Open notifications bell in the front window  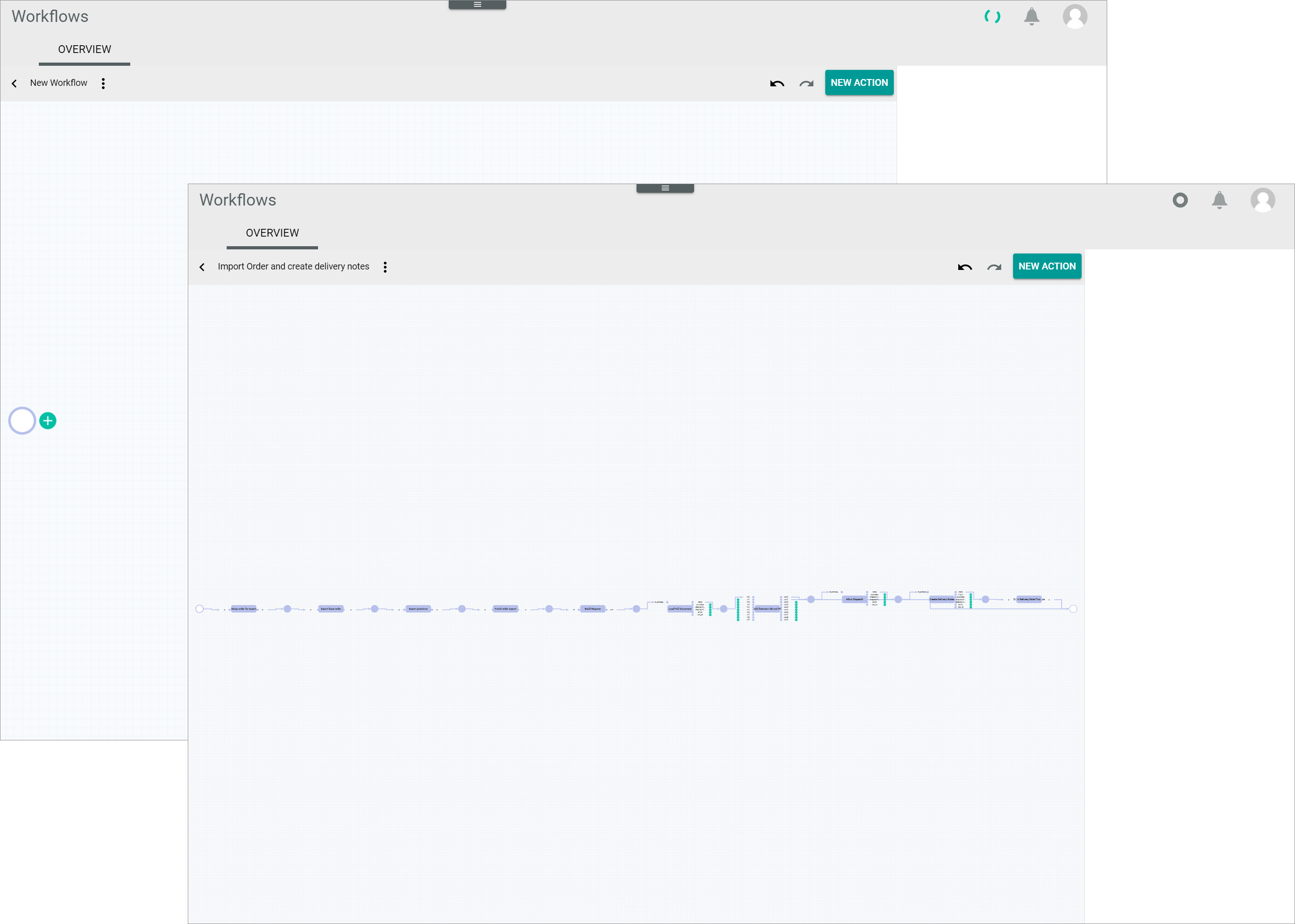[x=1219, y=200]
